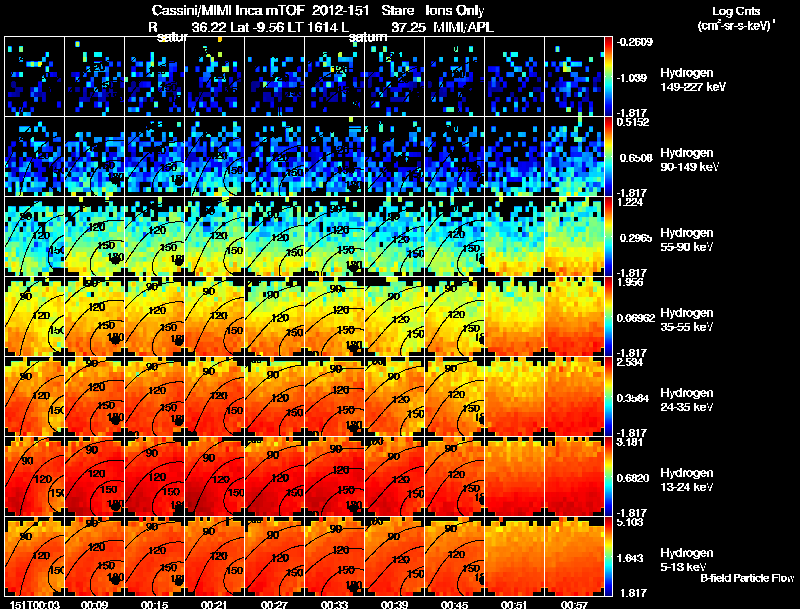The width and height of the screenshot is (800, 609).
Task: Select the 00:57 time marker
Action: [x=574, y=604]
